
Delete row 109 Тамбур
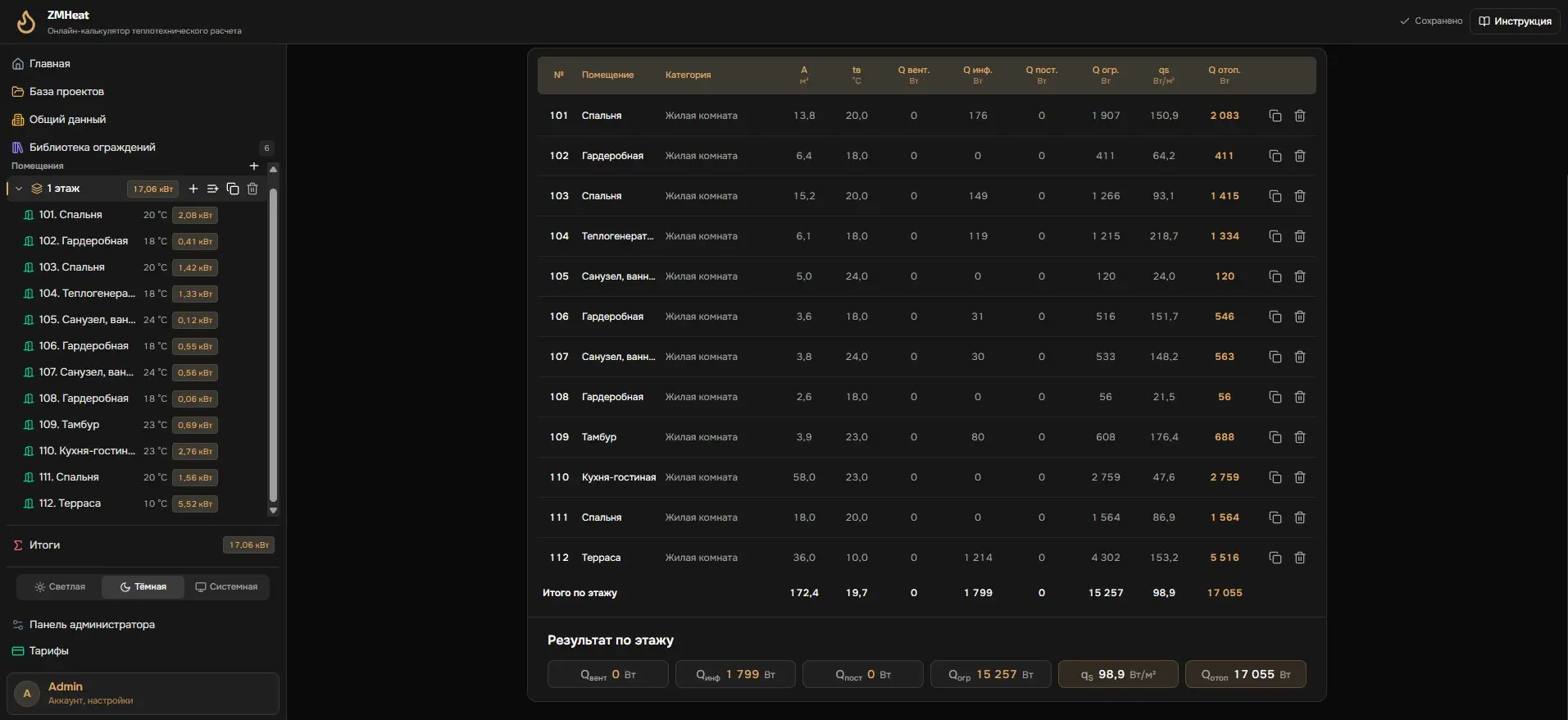click(x=1299, y=437)
